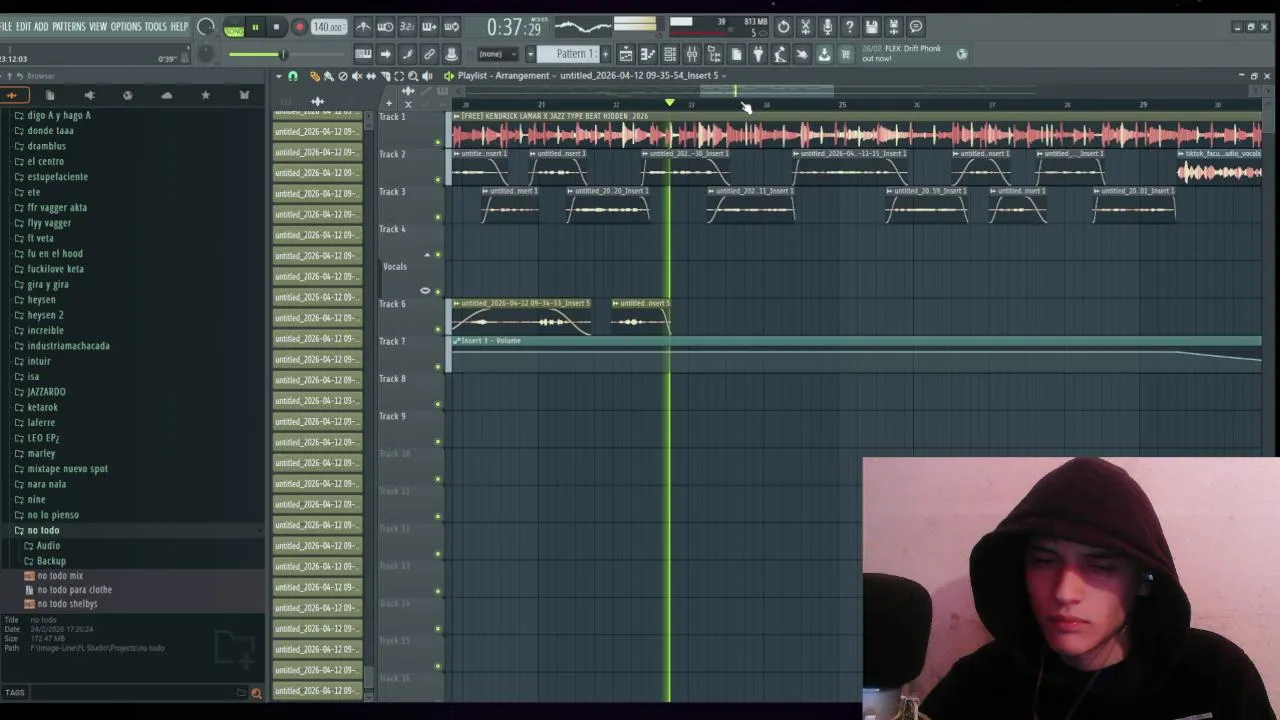
Task: Click the Pause playback button
Action: [x=255, y=28]
